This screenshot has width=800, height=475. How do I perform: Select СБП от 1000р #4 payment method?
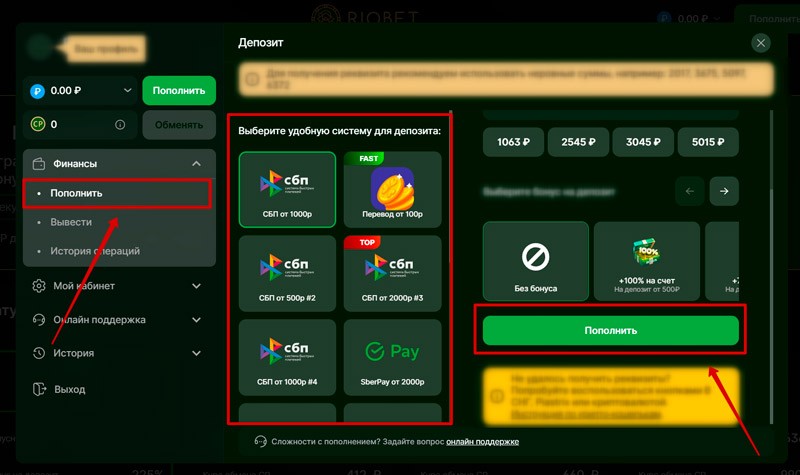287,357
